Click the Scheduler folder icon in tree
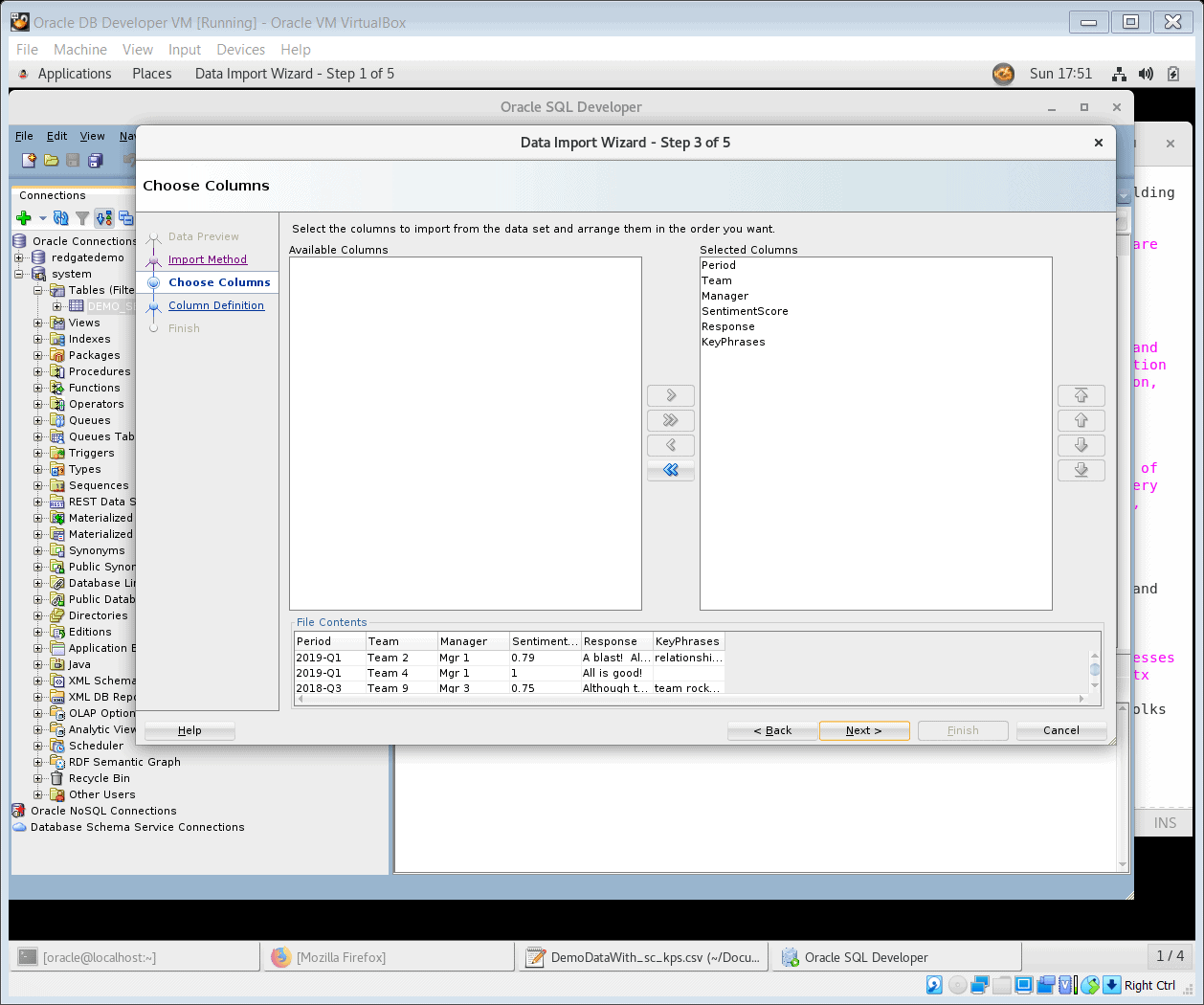 coord(56,746)
